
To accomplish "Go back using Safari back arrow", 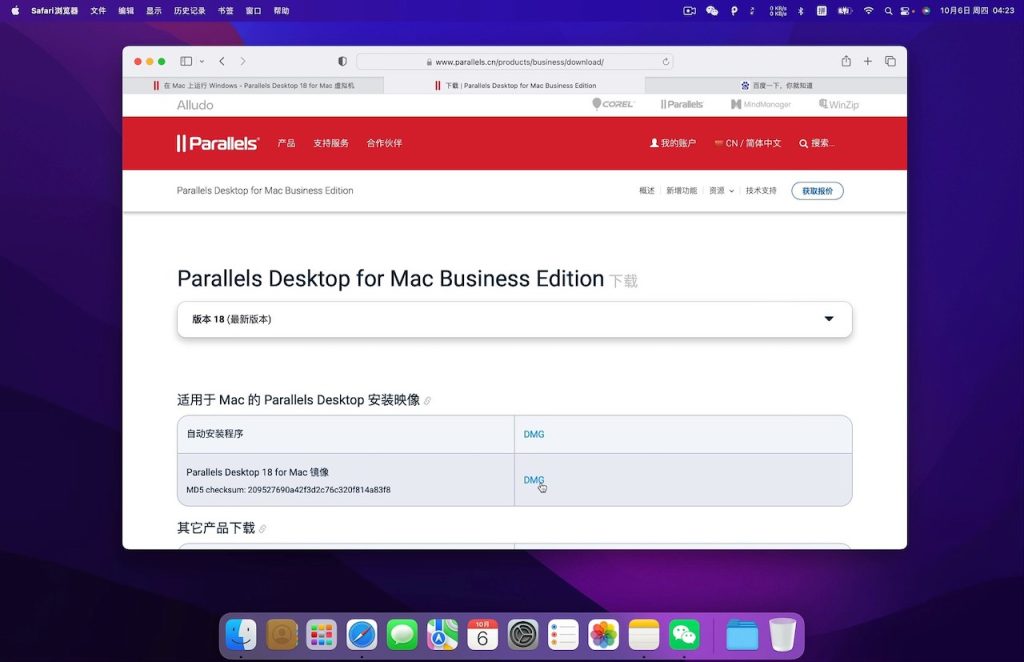I will pos(222,61).
